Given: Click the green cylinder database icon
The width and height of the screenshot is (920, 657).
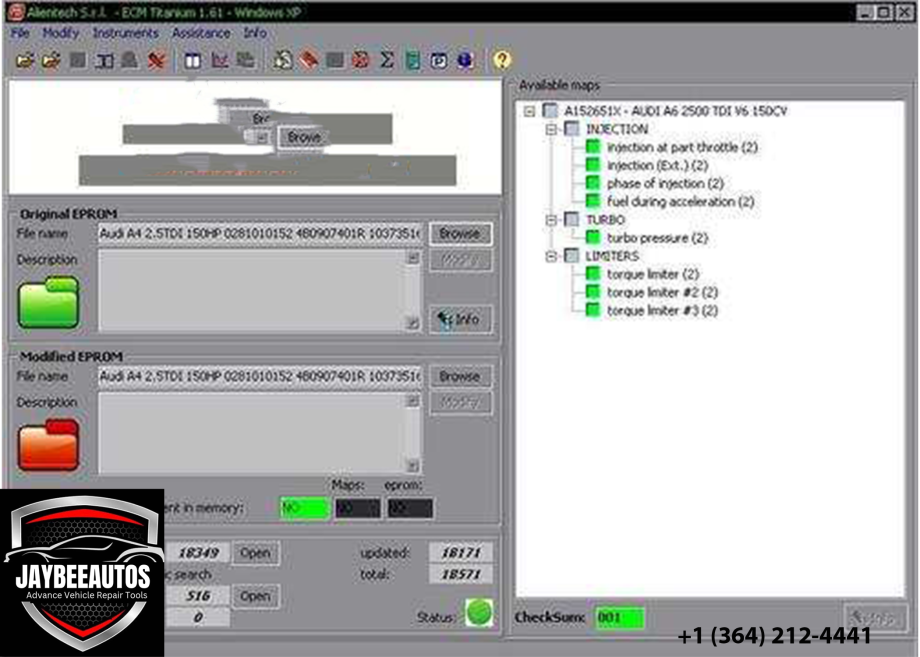Looking at the screenshot, I should (413, 60).
